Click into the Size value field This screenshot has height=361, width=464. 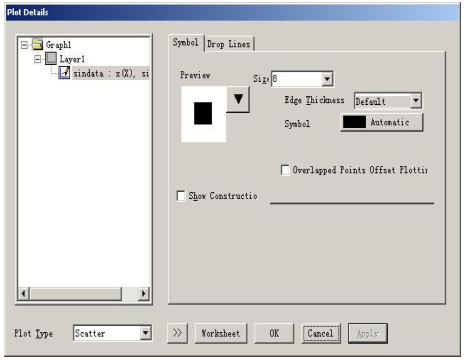(x=297, y=79)
